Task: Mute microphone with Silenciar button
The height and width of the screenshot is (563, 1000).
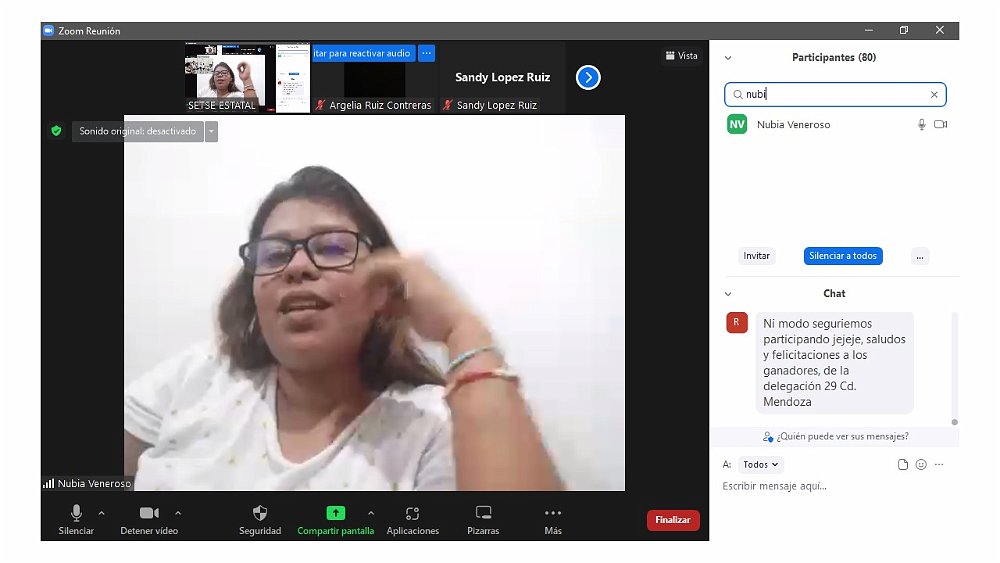Action: pyautogui.click(x=76, y=513)
